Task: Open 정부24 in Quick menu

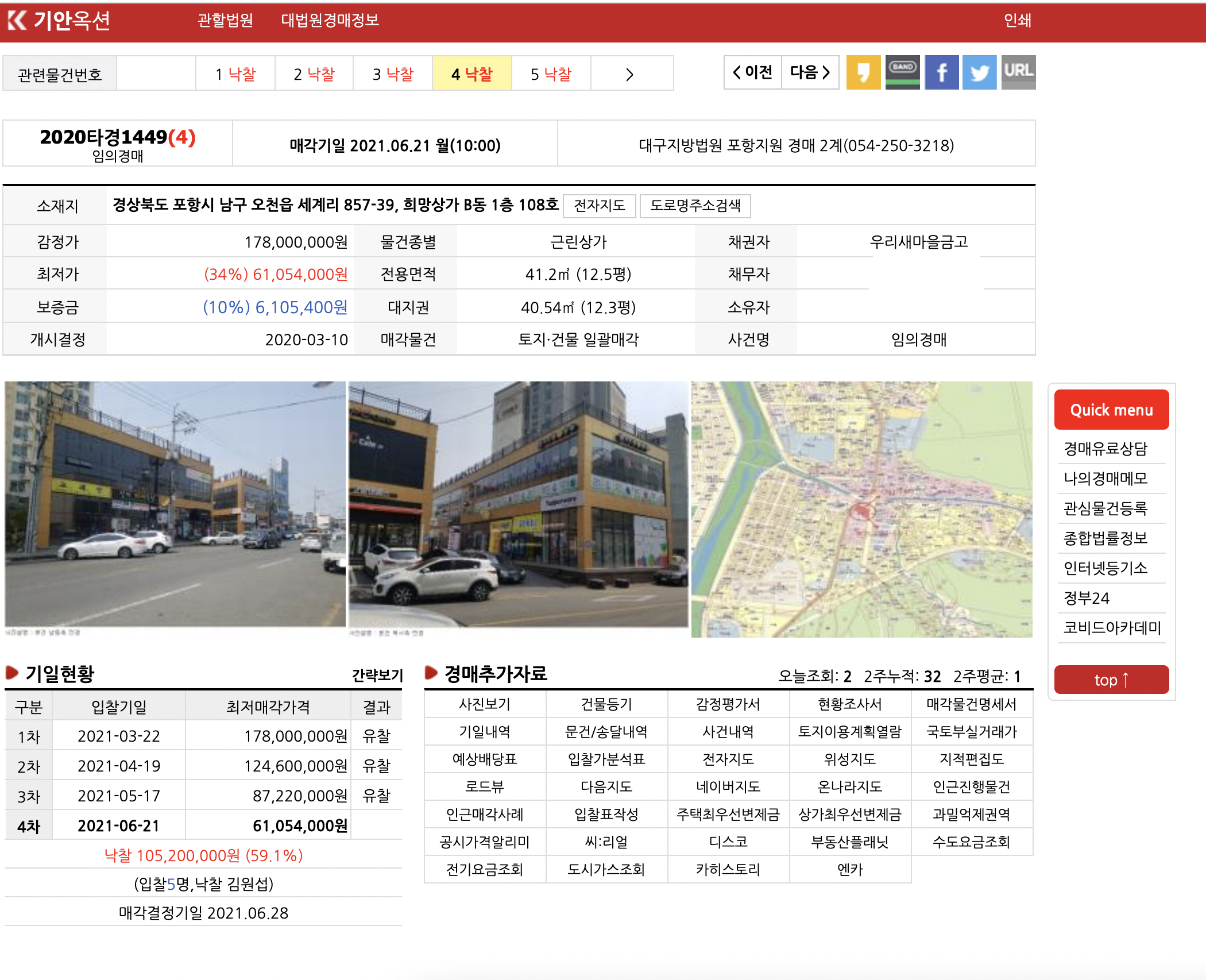Action: click(x=1087, y=598)
